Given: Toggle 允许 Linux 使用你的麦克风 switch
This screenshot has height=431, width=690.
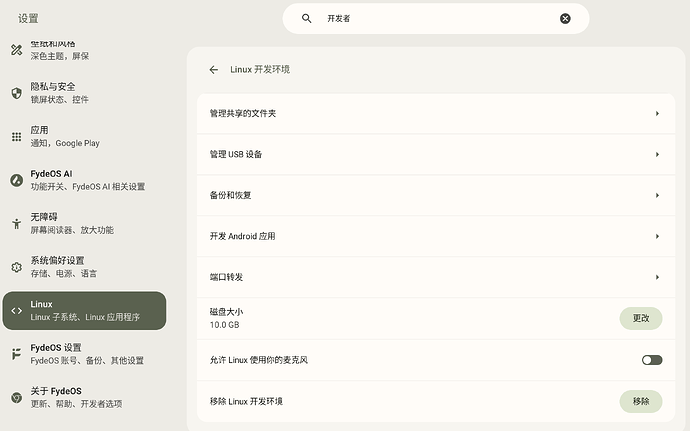Looking at the screenshot, I should click(x=652, y=360).
